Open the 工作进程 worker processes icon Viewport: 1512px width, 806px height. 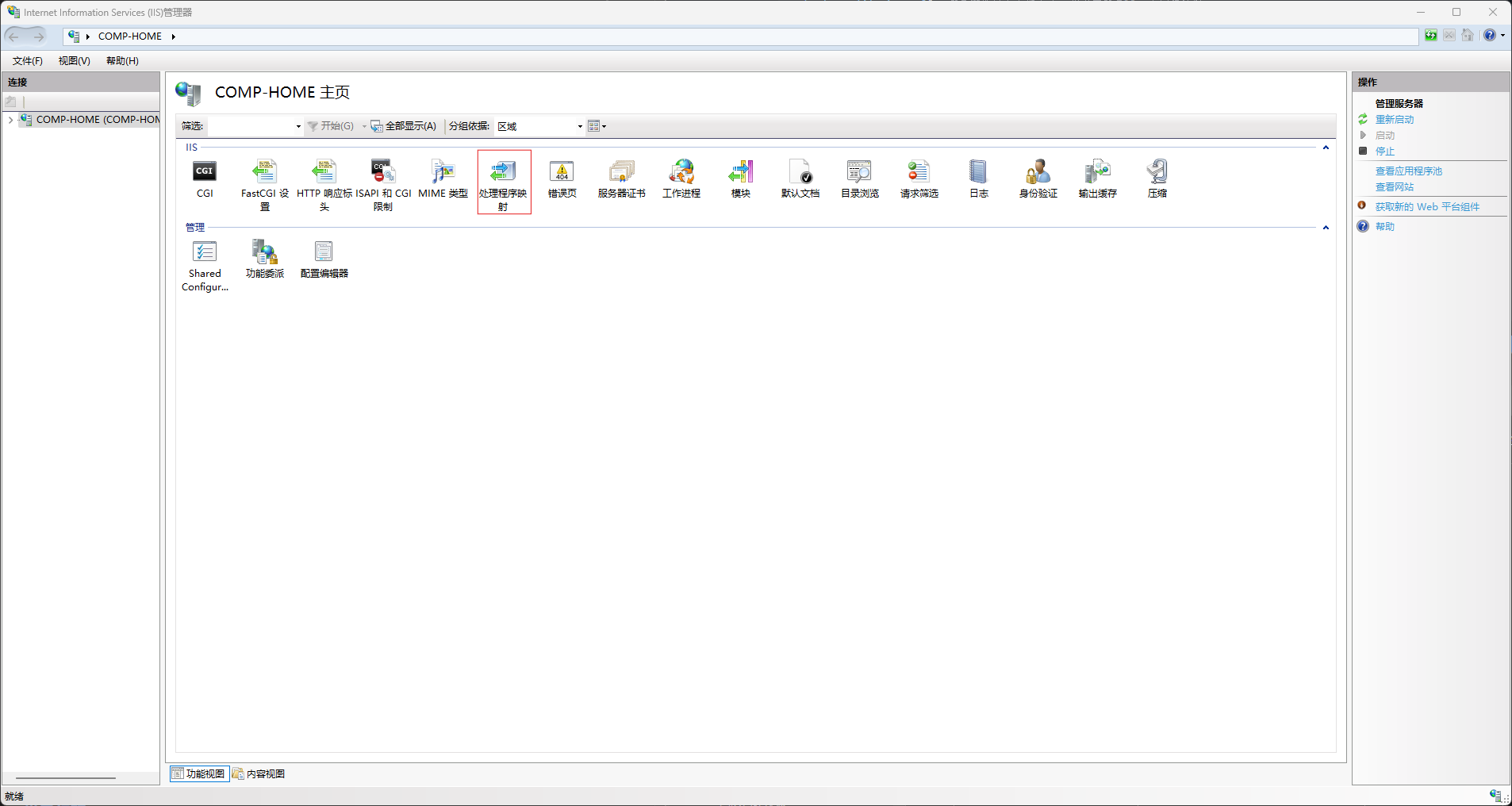click(x=681, y=172)
